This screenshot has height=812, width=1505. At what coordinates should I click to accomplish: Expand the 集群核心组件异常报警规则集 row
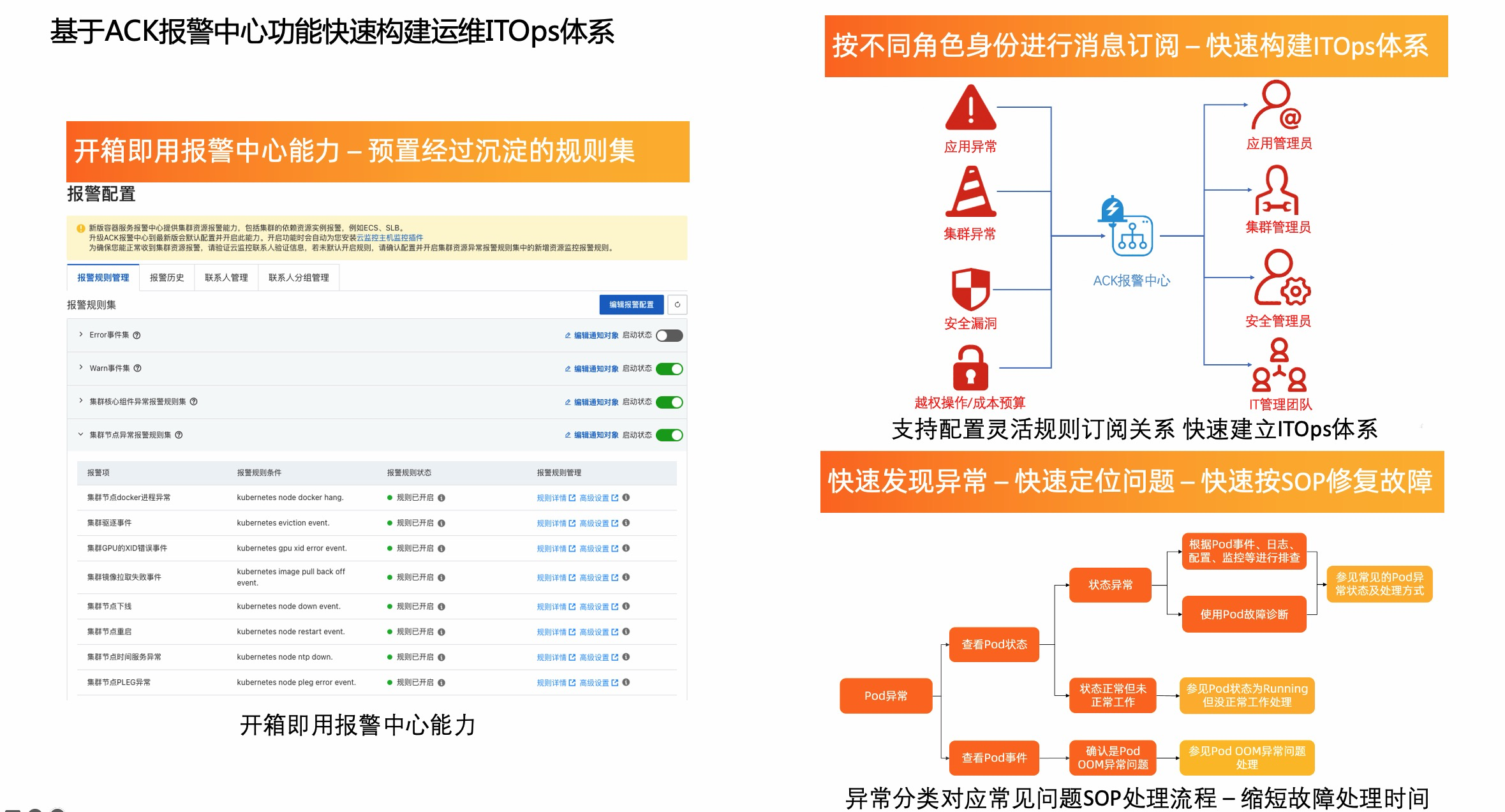coord(81,401)
